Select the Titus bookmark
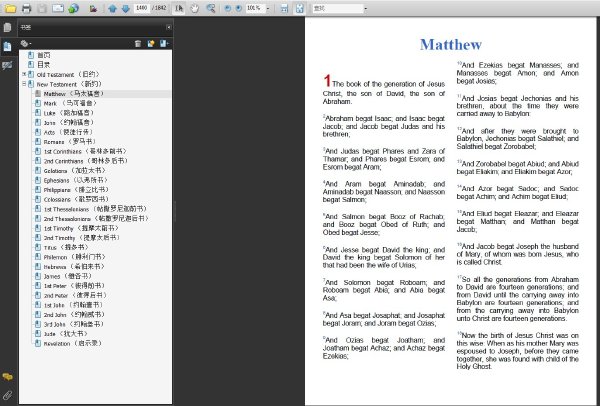This screenshot has height=406, width=600. coord(67,247)
